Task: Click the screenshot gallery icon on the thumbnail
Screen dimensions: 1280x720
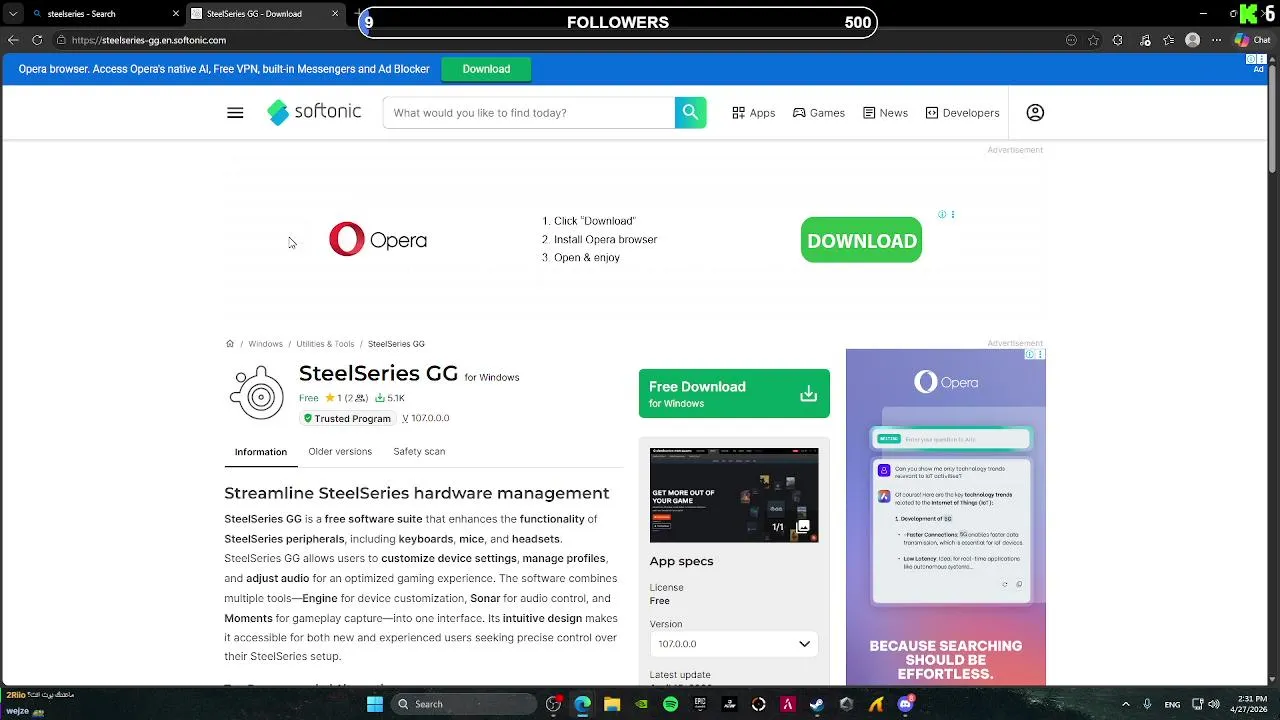Action: [x=802, y=526]
